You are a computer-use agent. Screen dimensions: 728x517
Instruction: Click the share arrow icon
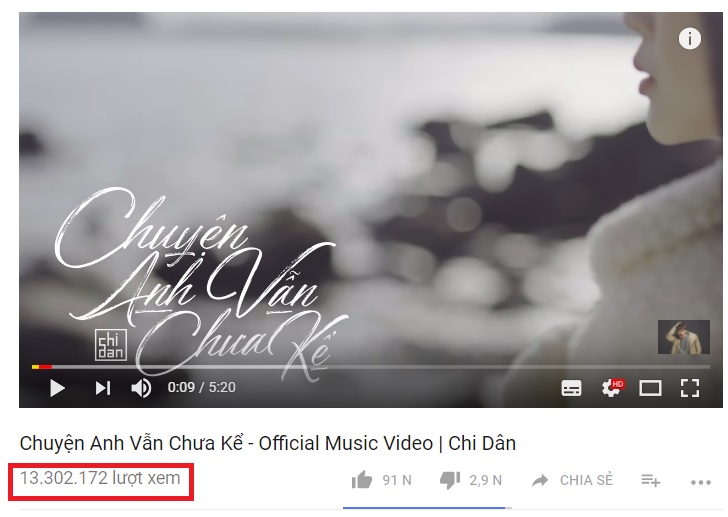(540, 480)
